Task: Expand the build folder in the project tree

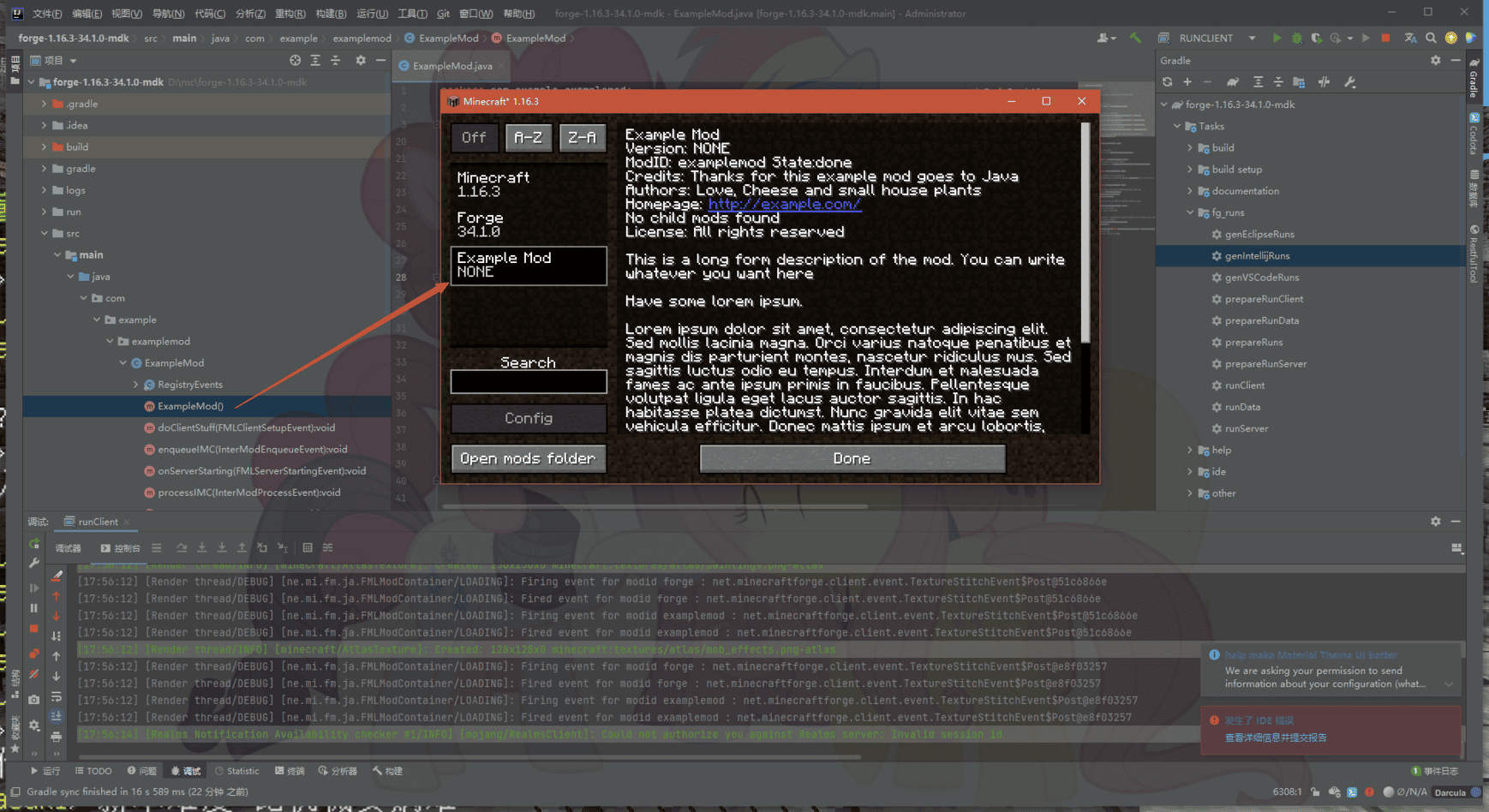Action: pos(45,146)
